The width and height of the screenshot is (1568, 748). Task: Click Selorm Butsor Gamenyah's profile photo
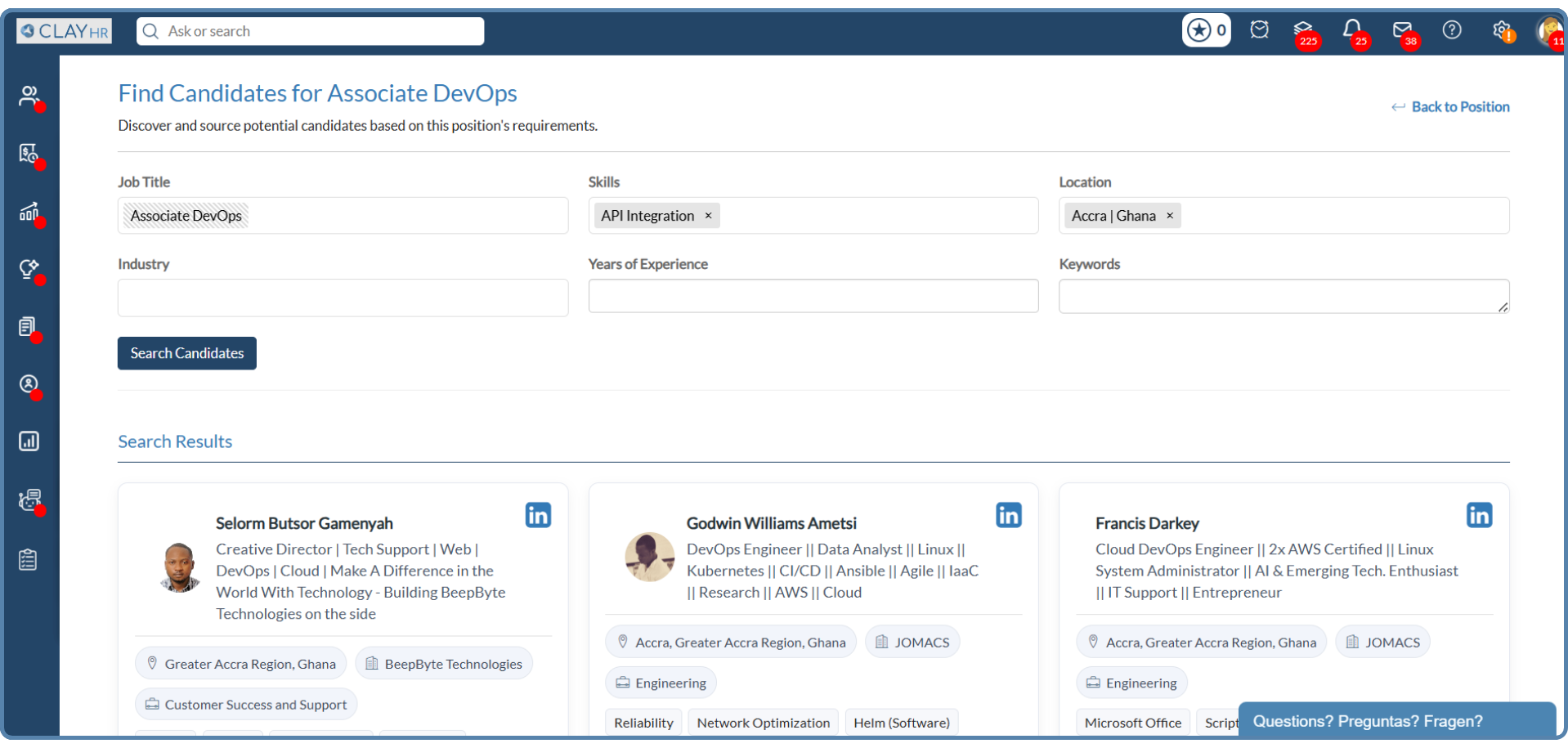coord(179,567)
